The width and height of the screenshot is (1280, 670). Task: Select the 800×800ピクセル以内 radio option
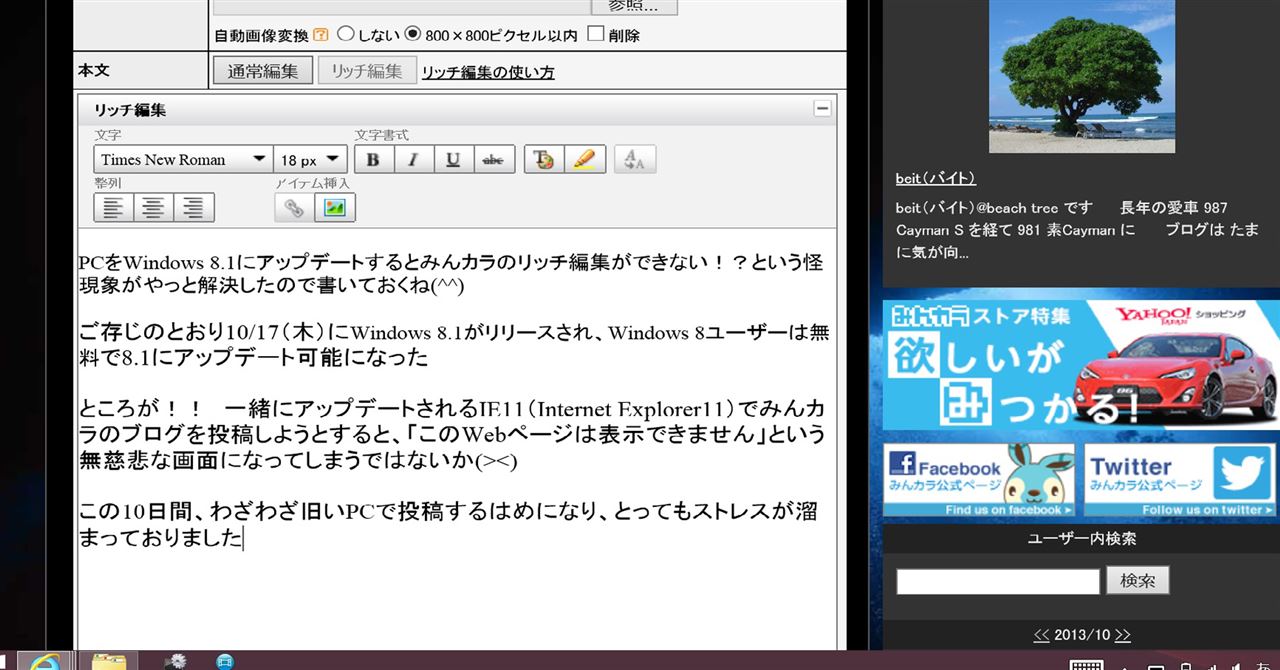(x=413, y=34)
